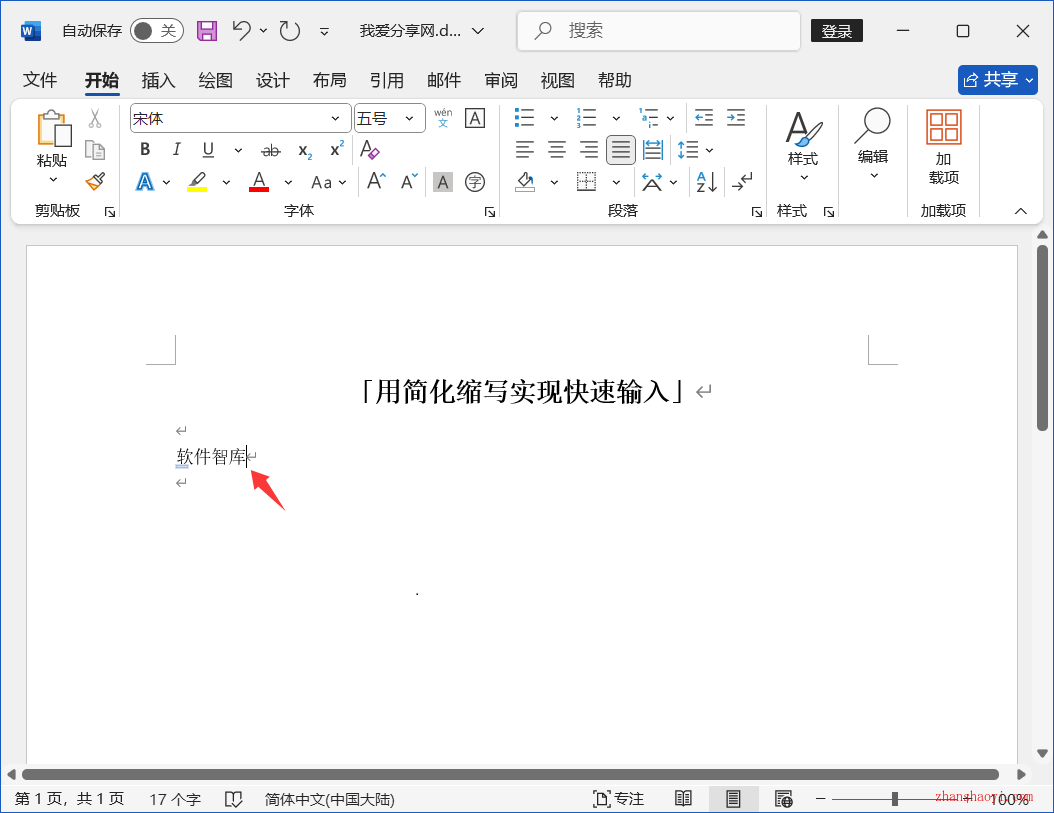The width and height of the screenshot is (1054, 813).
Task: Select the Format Painter brush
Action: (95, 182)
